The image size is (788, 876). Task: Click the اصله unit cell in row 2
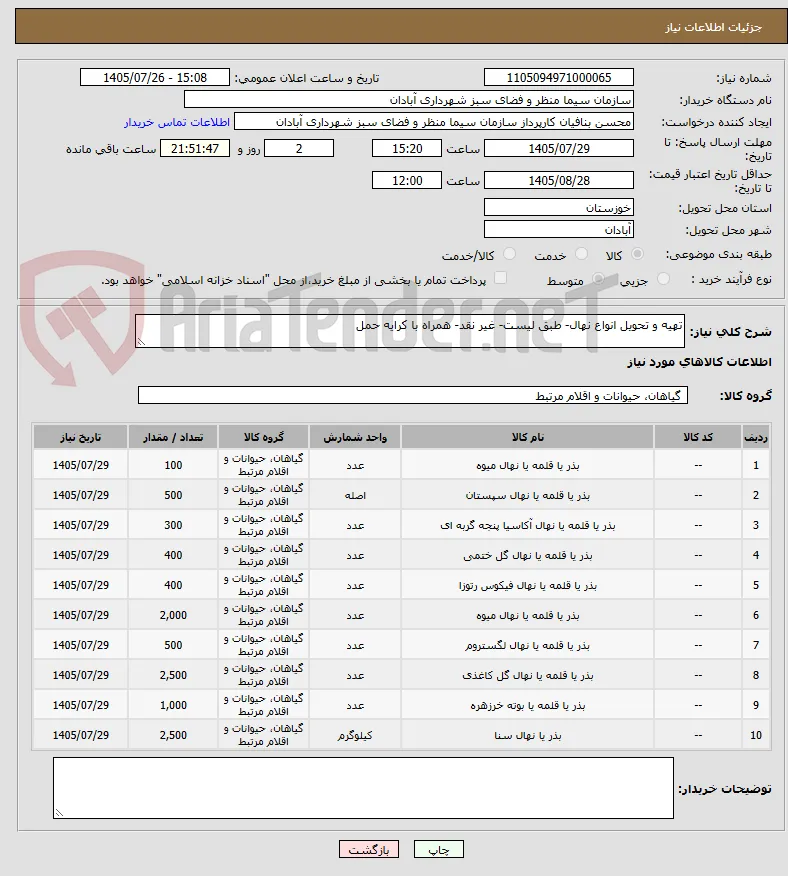[355, 496]
